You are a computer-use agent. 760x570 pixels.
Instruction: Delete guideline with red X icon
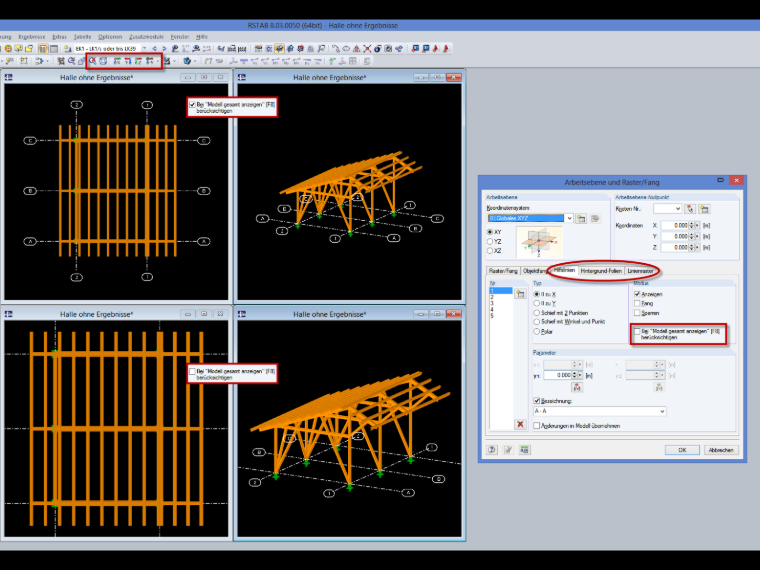pyautogui.click(x=520, y=424)
